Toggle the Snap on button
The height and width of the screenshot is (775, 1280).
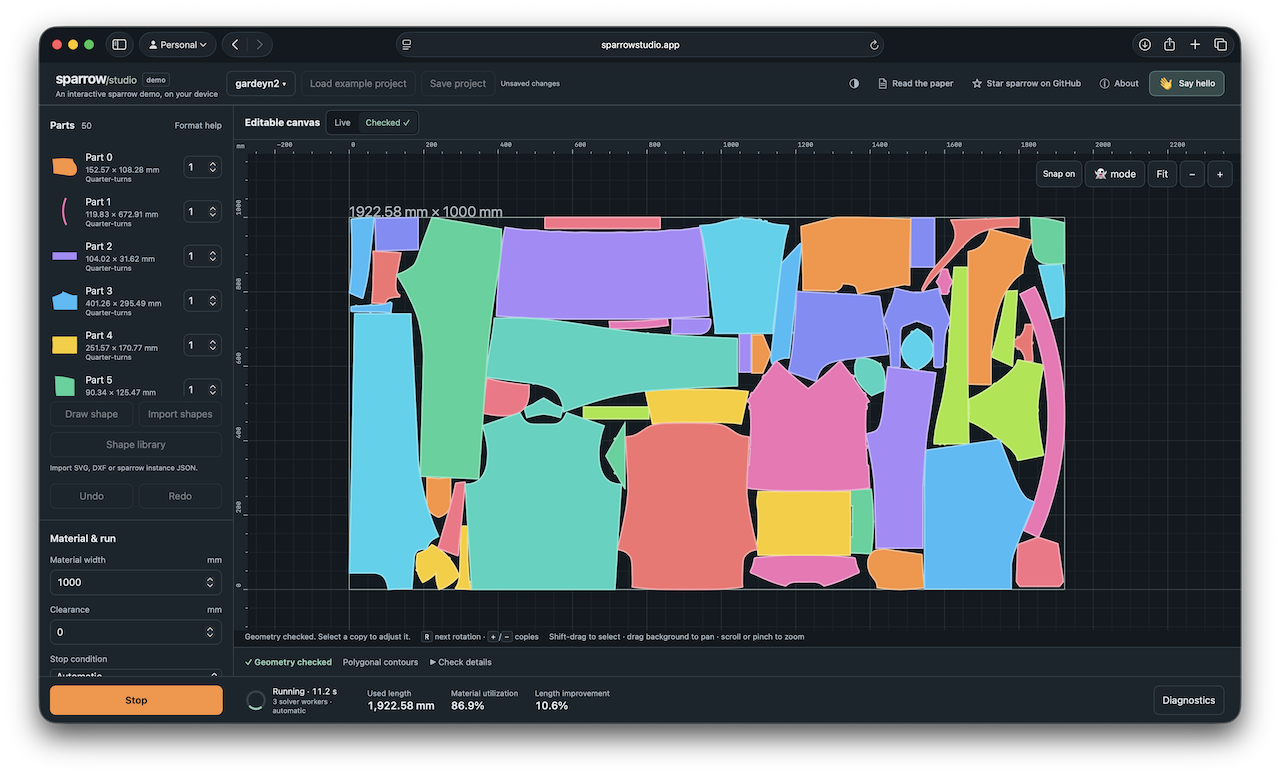pyautogui.click(x=1059, y=174)
